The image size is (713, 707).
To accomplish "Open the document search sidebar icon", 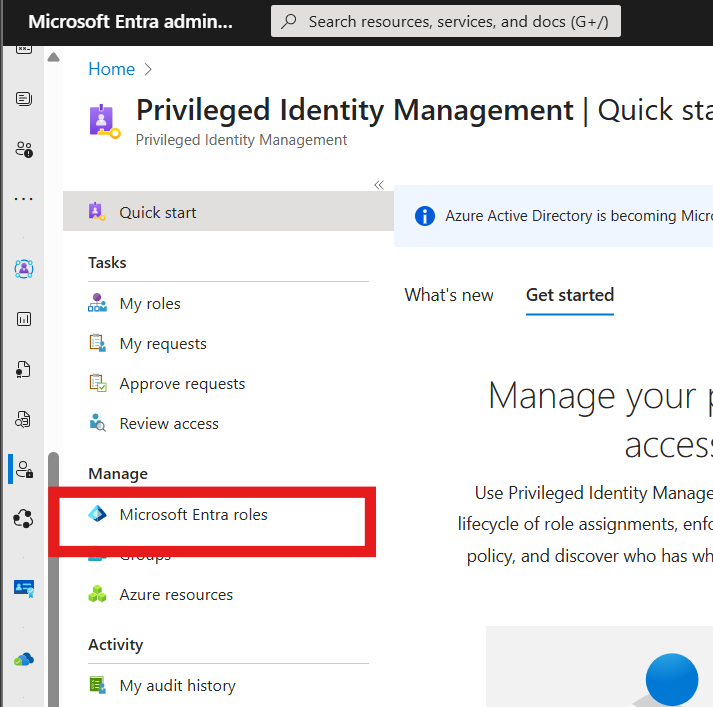I will point(24,419).
